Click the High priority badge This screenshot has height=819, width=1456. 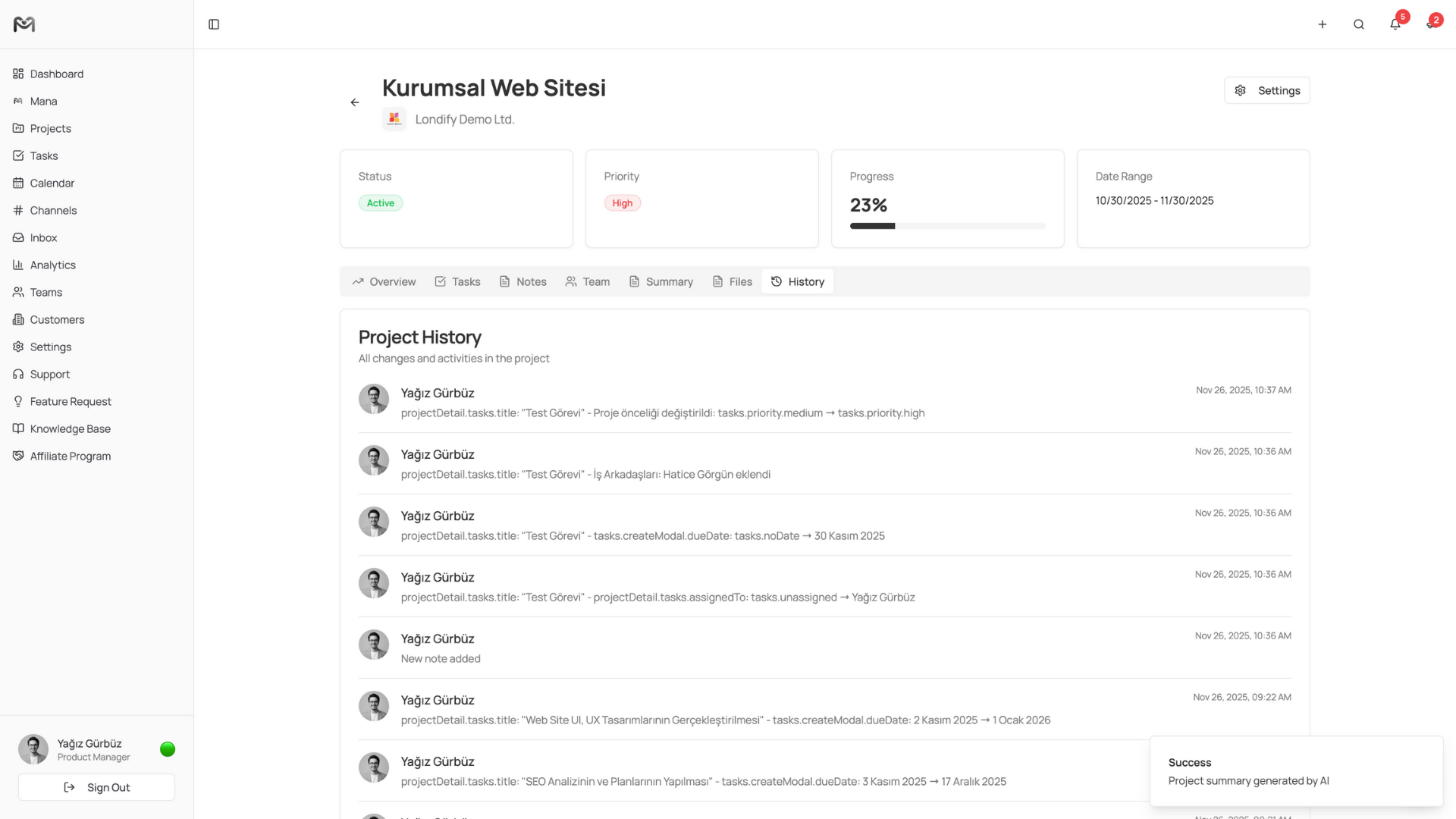[622, 203]
